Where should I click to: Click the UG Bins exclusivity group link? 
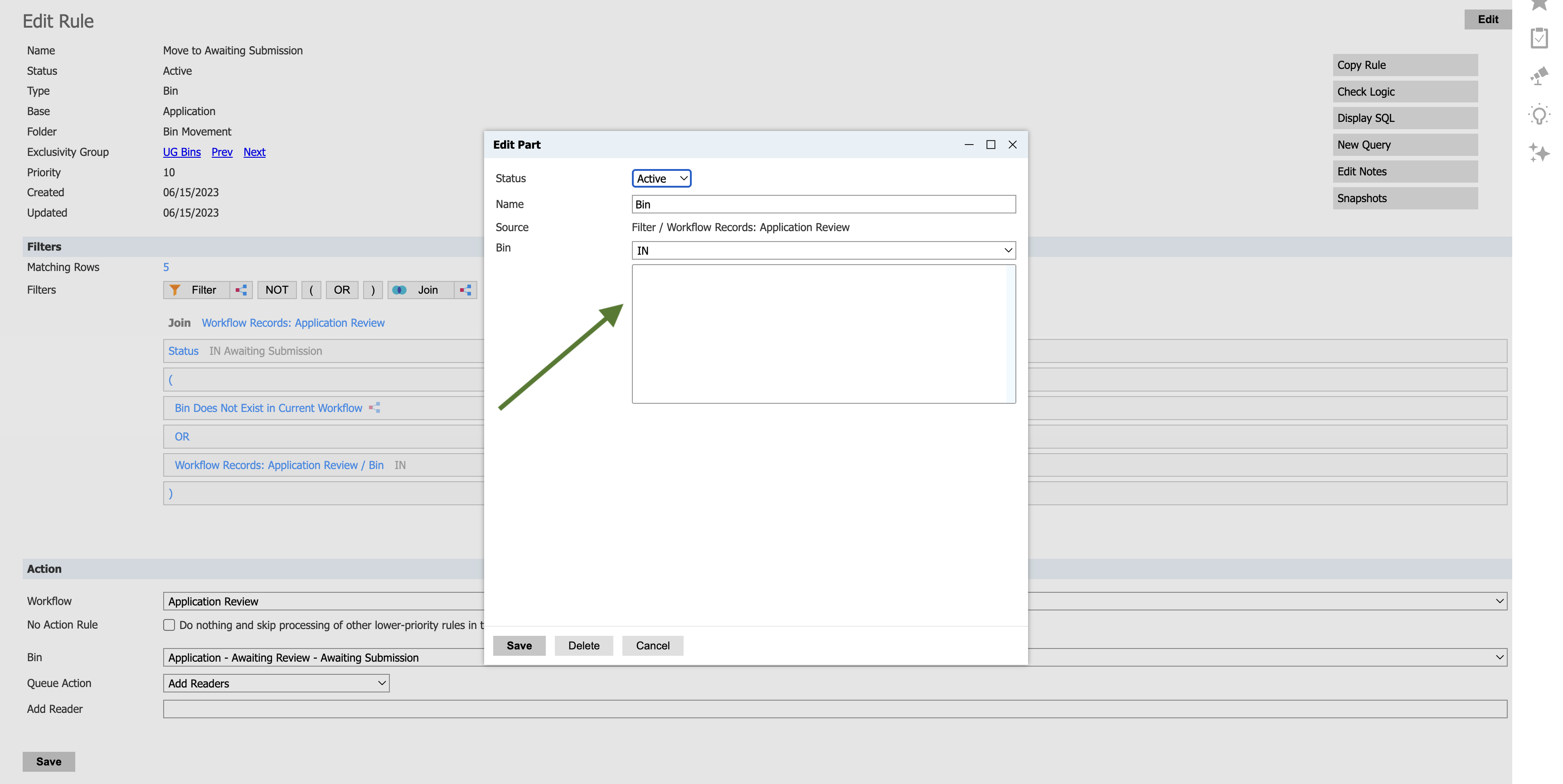coord(181,152)
